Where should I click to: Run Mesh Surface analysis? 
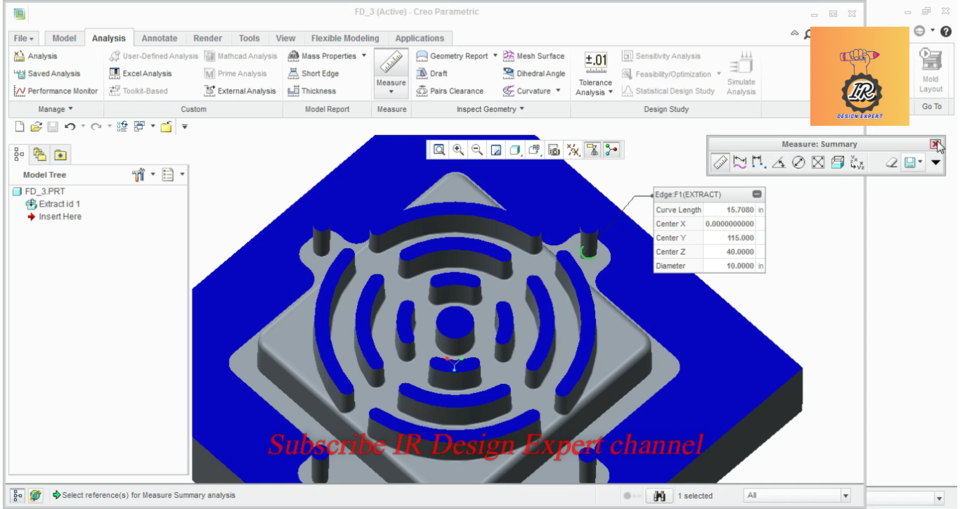[534, 56]
